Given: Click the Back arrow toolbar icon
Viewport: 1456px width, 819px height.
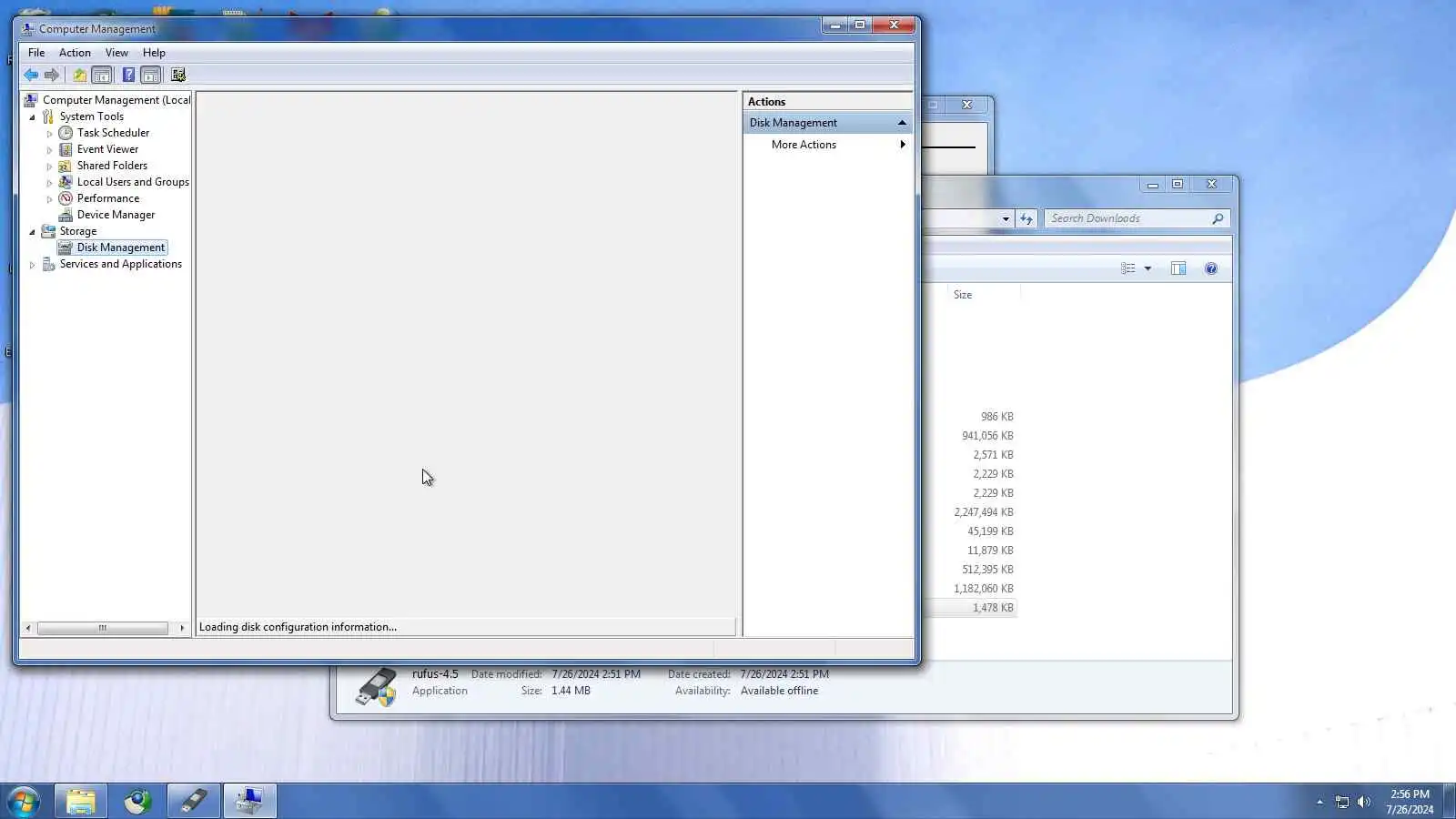Looking at the screenshot, I should pyautogui.click(x=31, y=76).
